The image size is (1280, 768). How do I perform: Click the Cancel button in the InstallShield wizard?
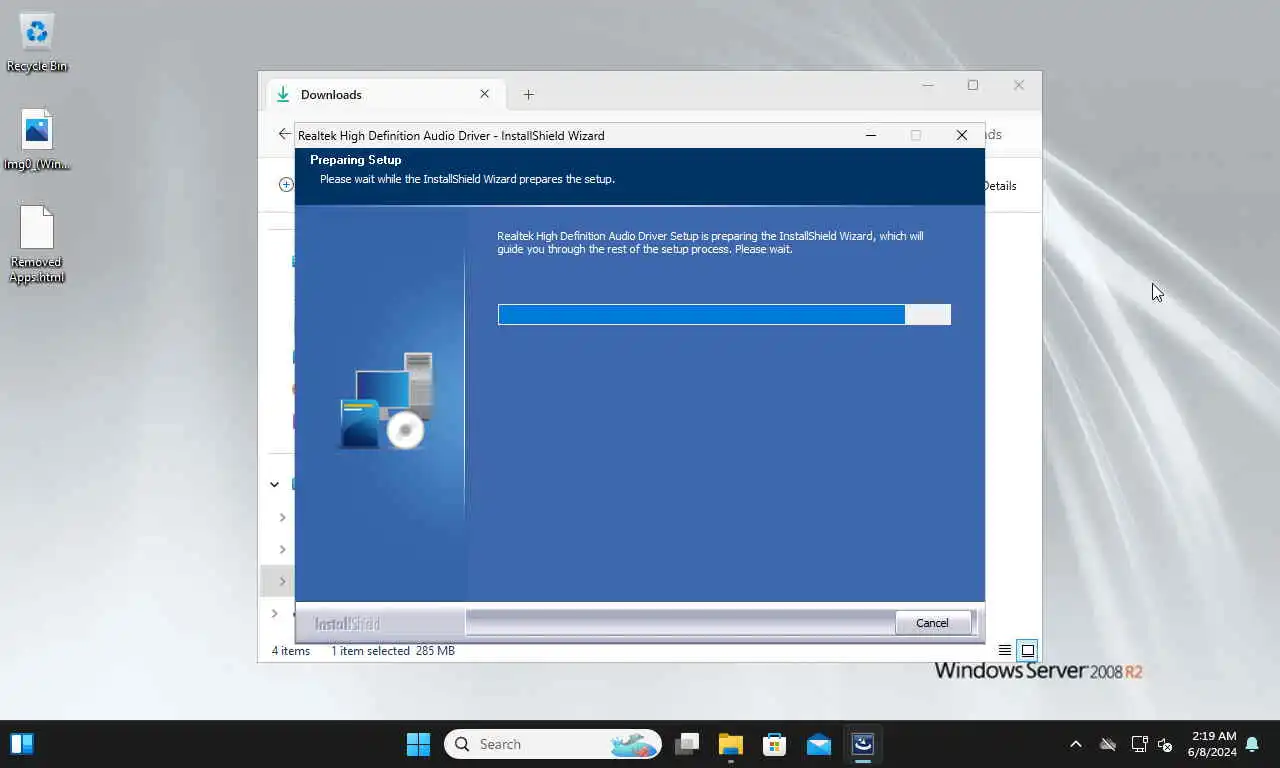(x=932, y=623)
